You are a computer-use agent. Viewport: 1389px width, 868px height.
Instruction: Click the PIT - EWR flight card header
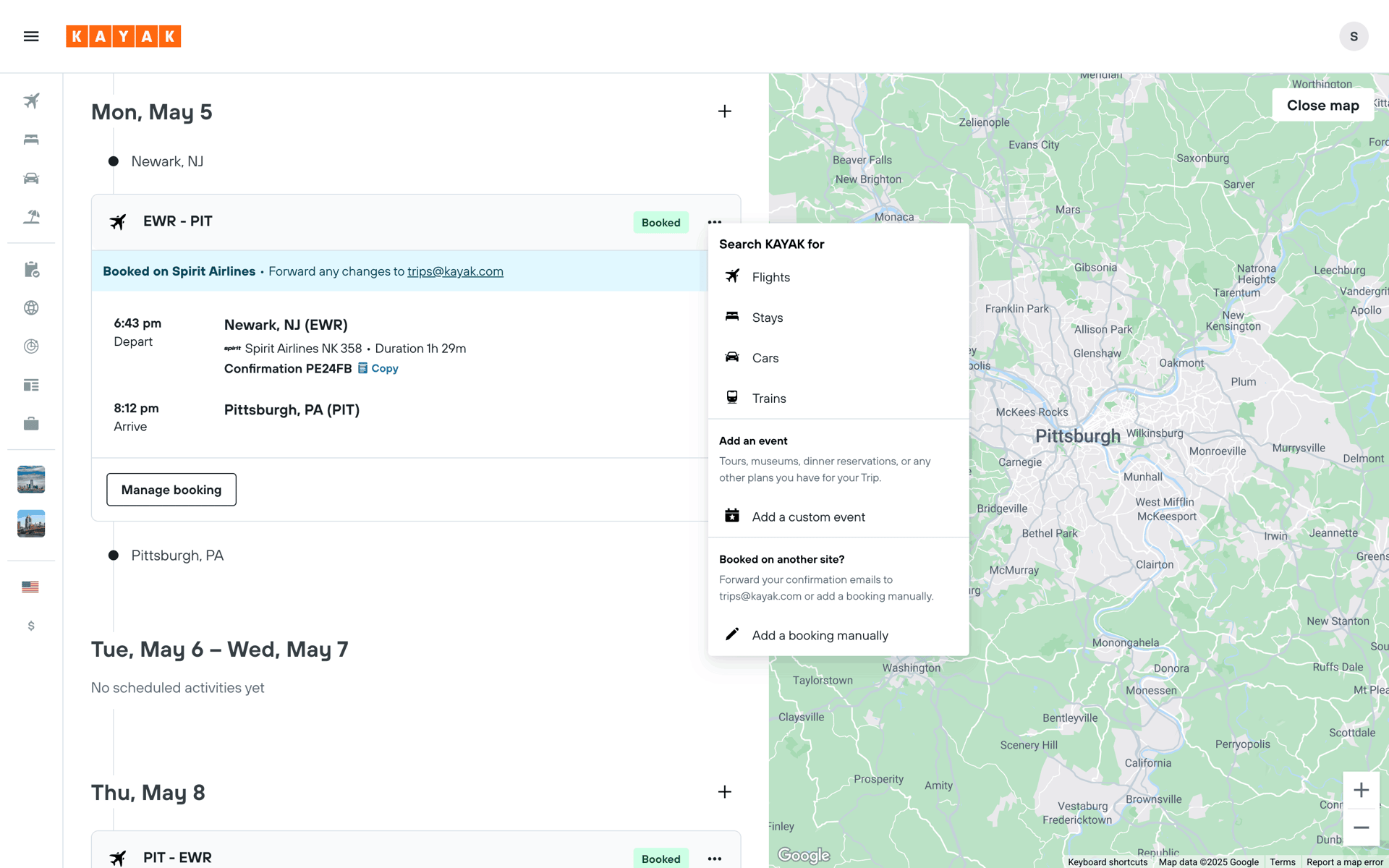(x=416, y=851)
